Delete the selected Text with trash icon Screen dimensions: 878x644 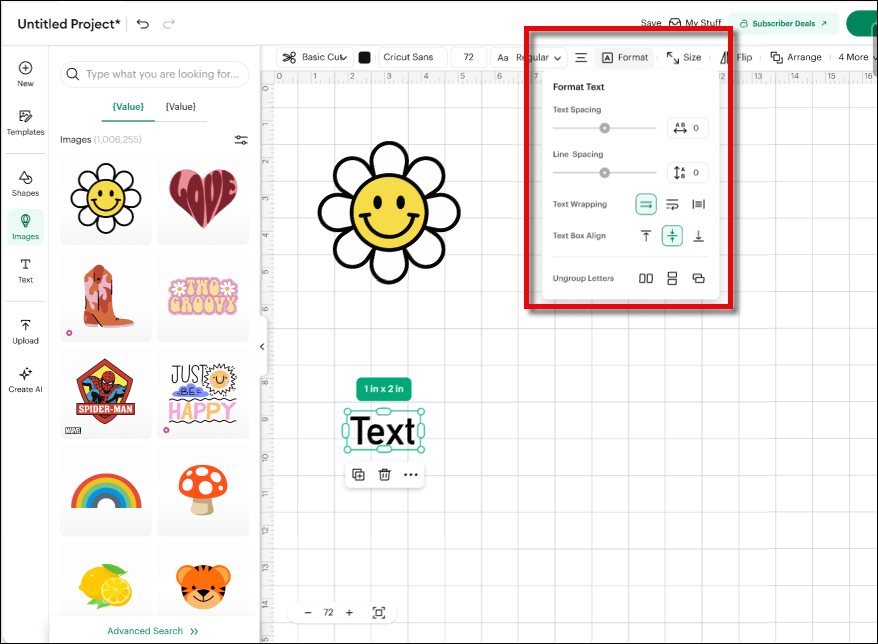[384, 474]
